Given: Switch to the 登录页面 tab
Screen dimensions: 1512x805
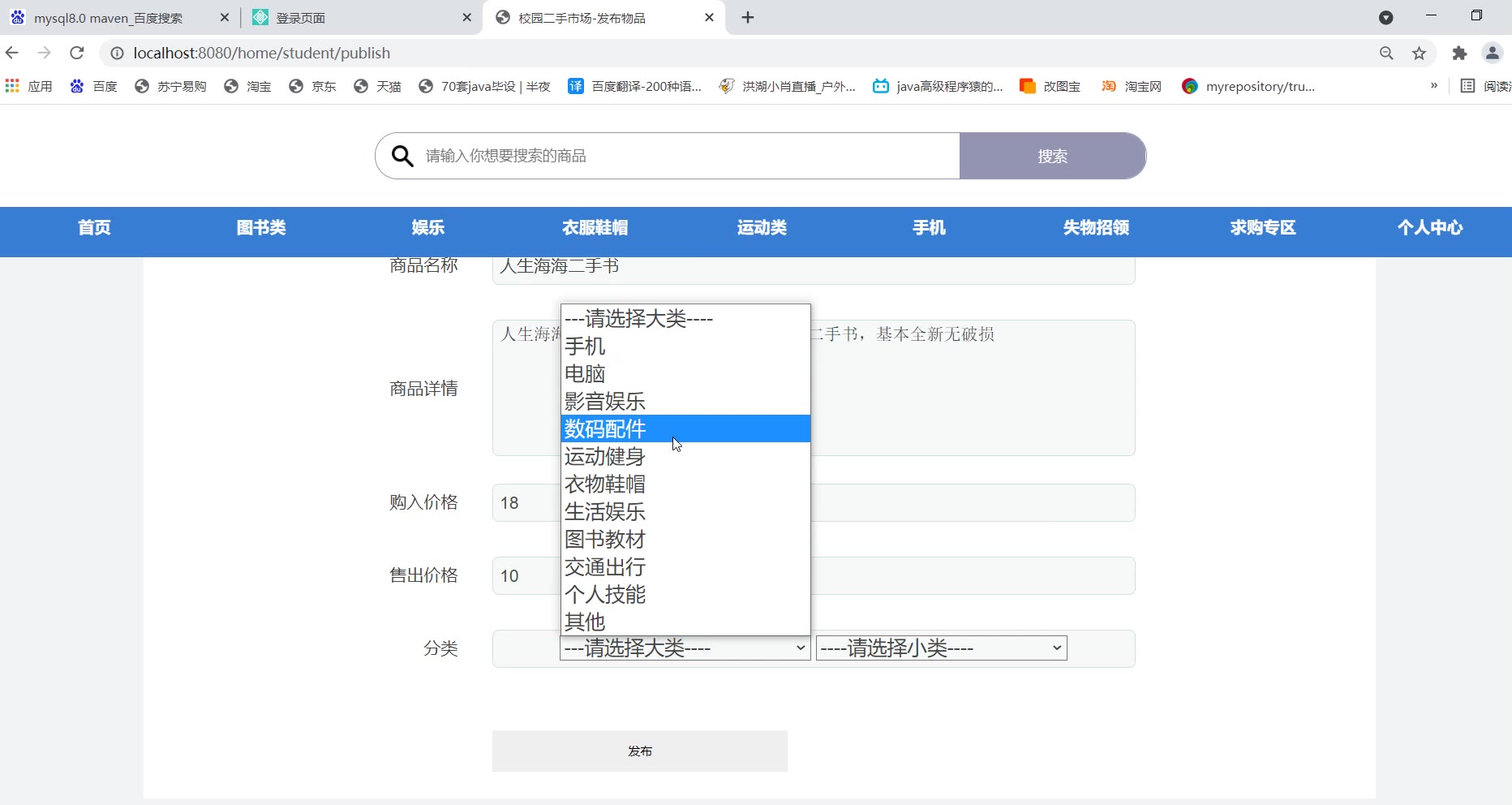Looking at the screenshot, I should [x=361, y=17].
